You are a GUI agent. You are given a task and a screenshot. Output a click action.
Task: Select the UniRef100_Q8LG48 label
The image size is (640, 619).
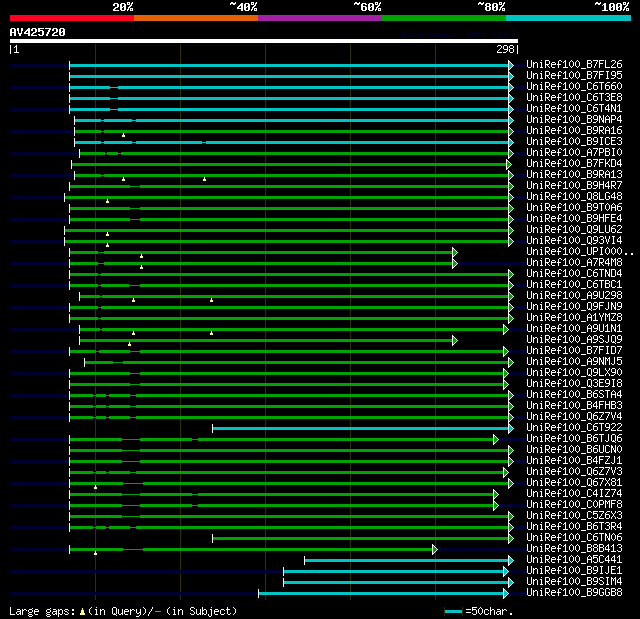[x=574, y=197]
